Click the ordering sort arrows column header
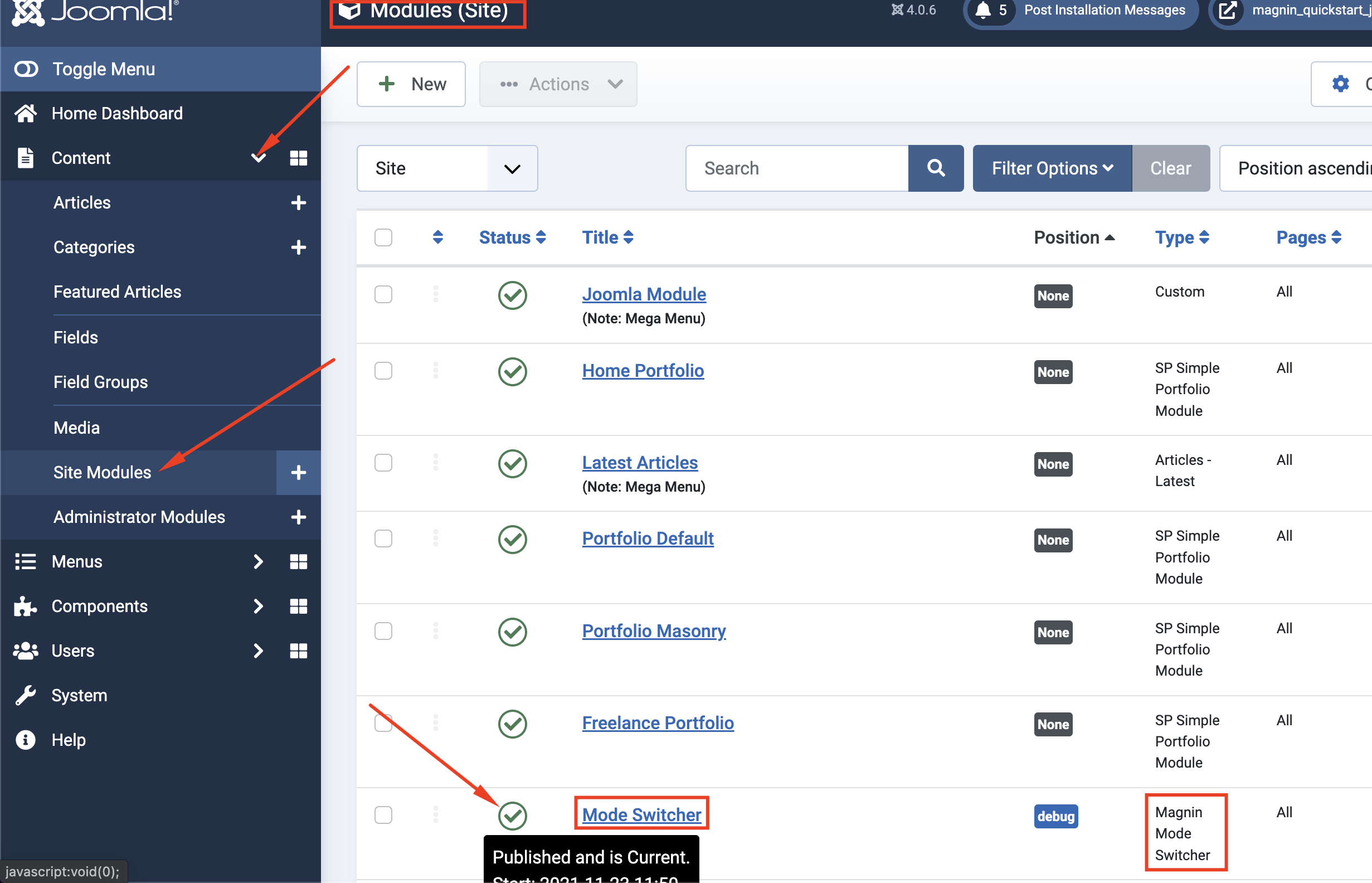Image resolution: width=1372 pixels, height=883 pixels. tap(438, 237)
